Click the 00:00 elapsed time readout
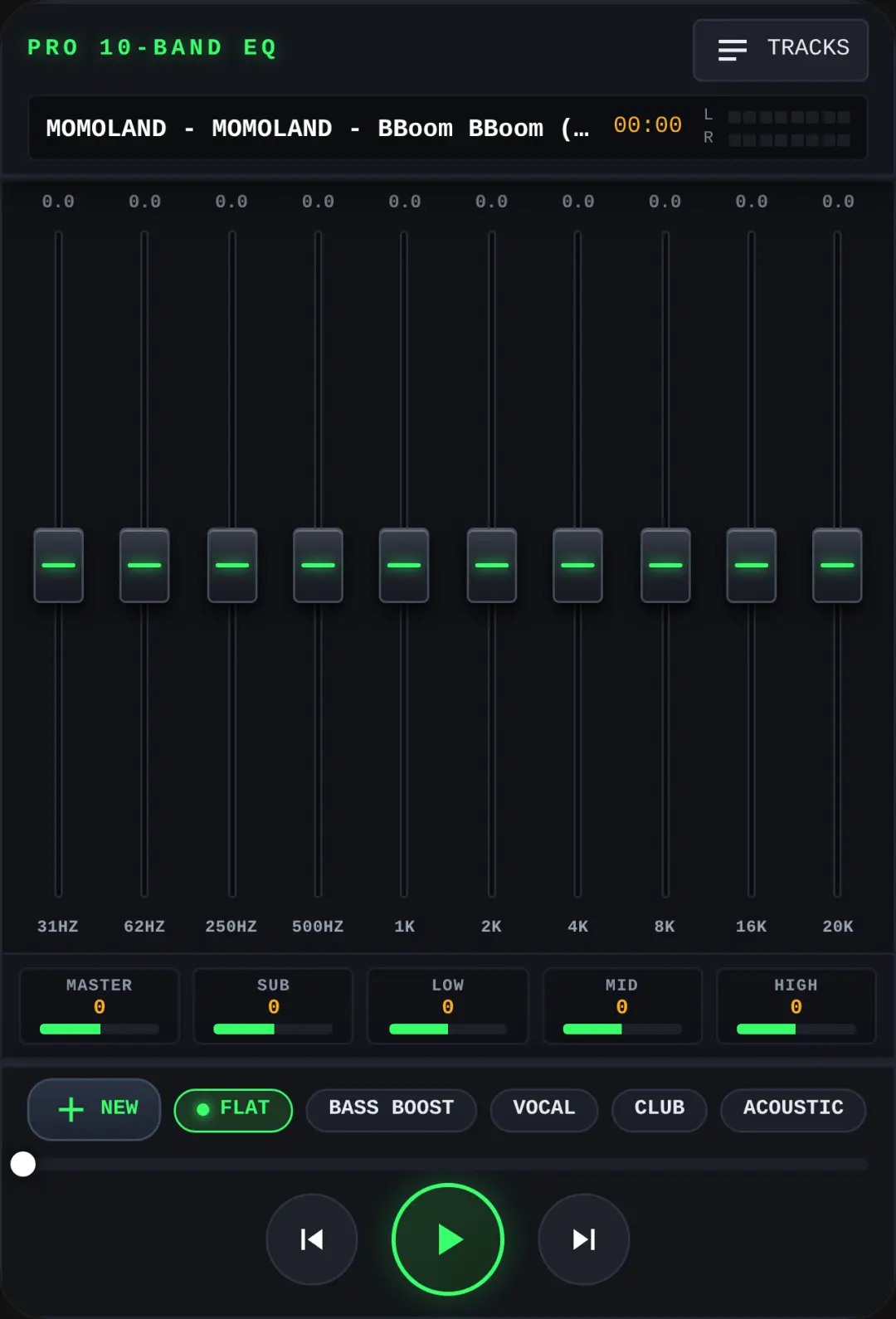896x1319 pixels. click(x=647, y=125)
